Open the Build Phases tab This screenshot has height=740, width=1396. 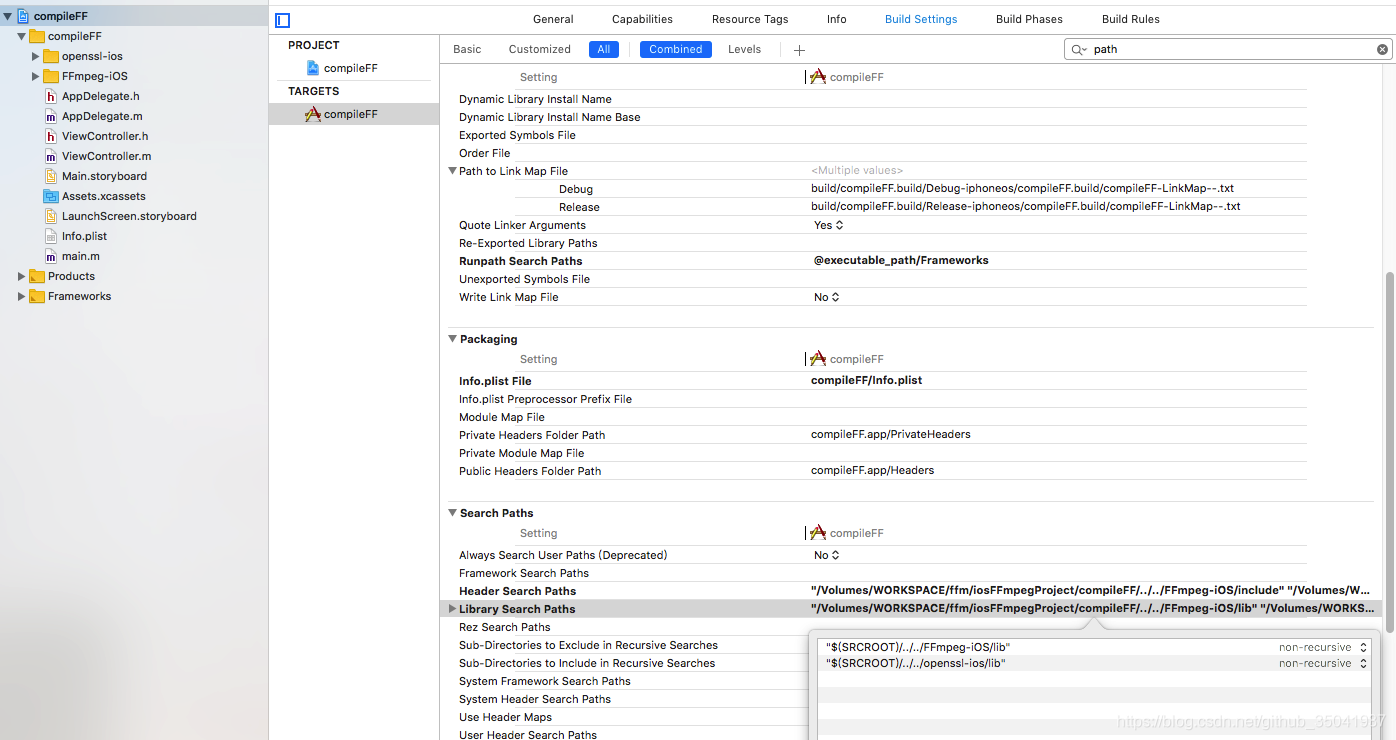tap(1029, 19)
